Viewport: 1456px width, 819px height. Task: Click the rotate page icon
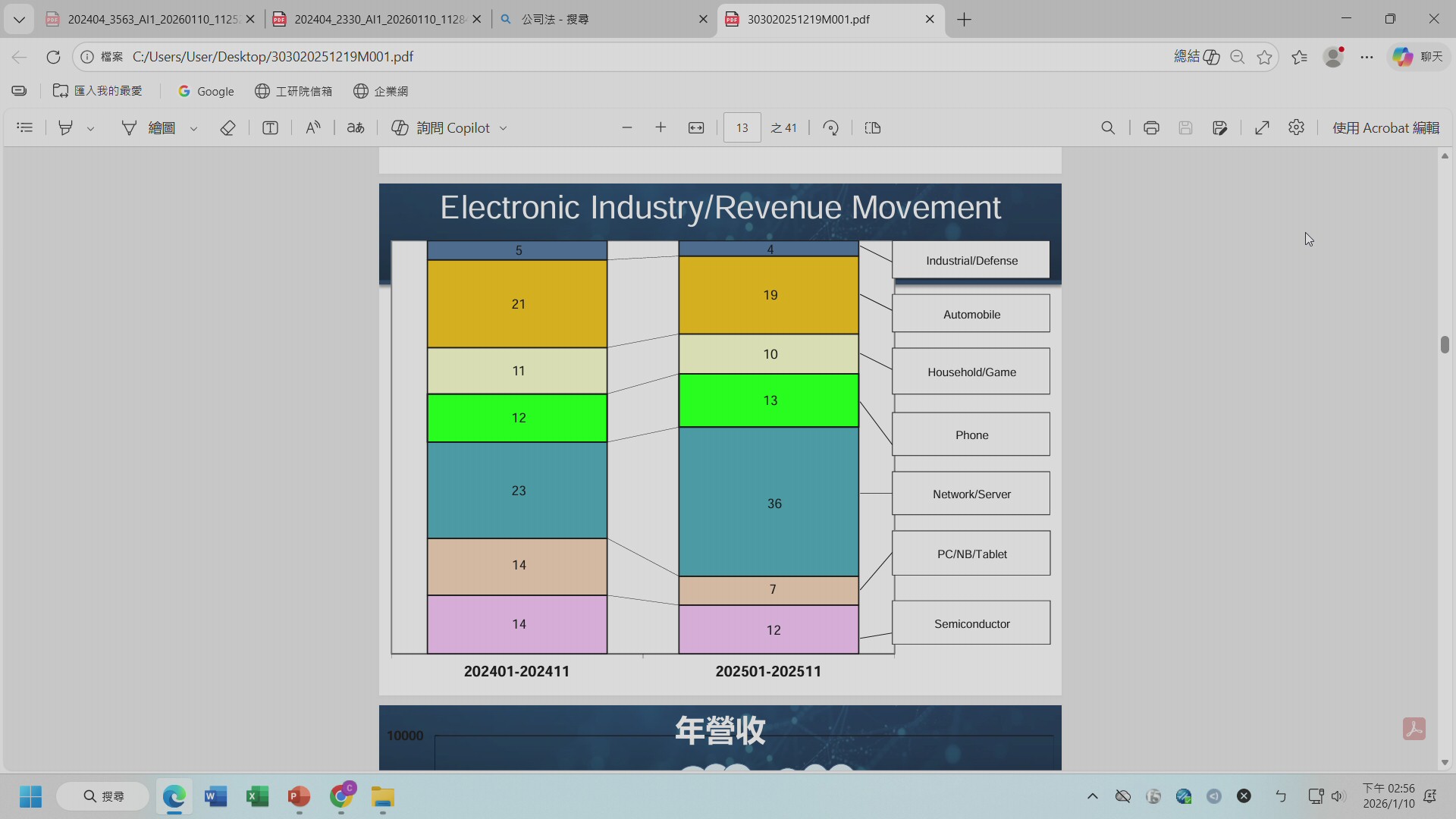[x=831, y=128]
